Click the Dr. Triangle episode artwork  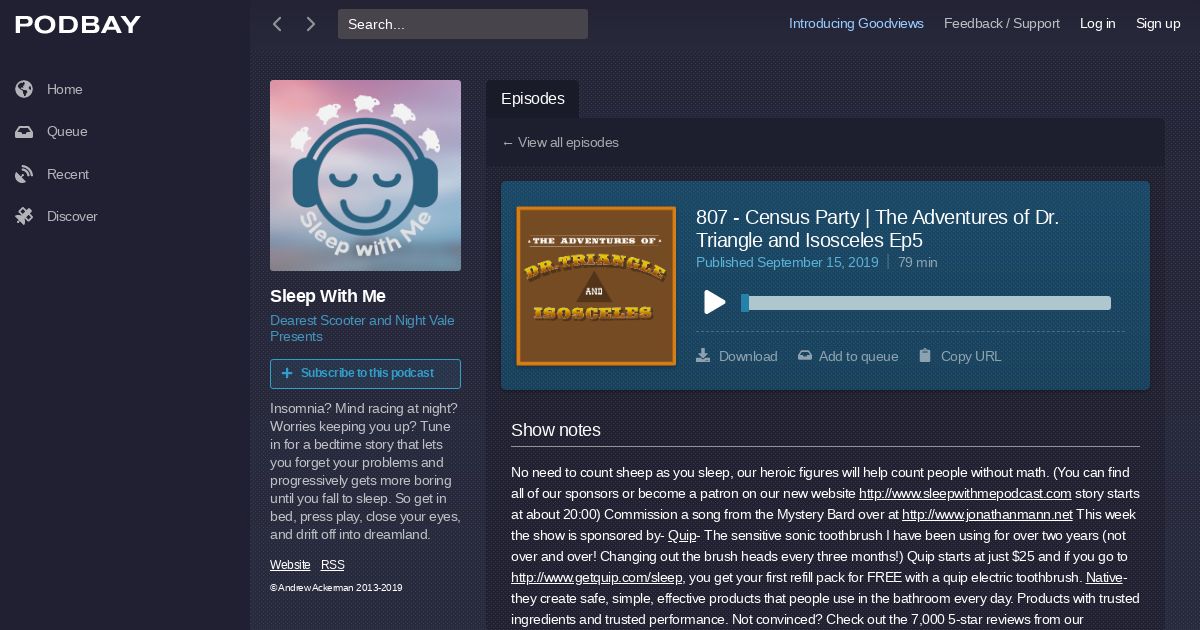[596, 285]
